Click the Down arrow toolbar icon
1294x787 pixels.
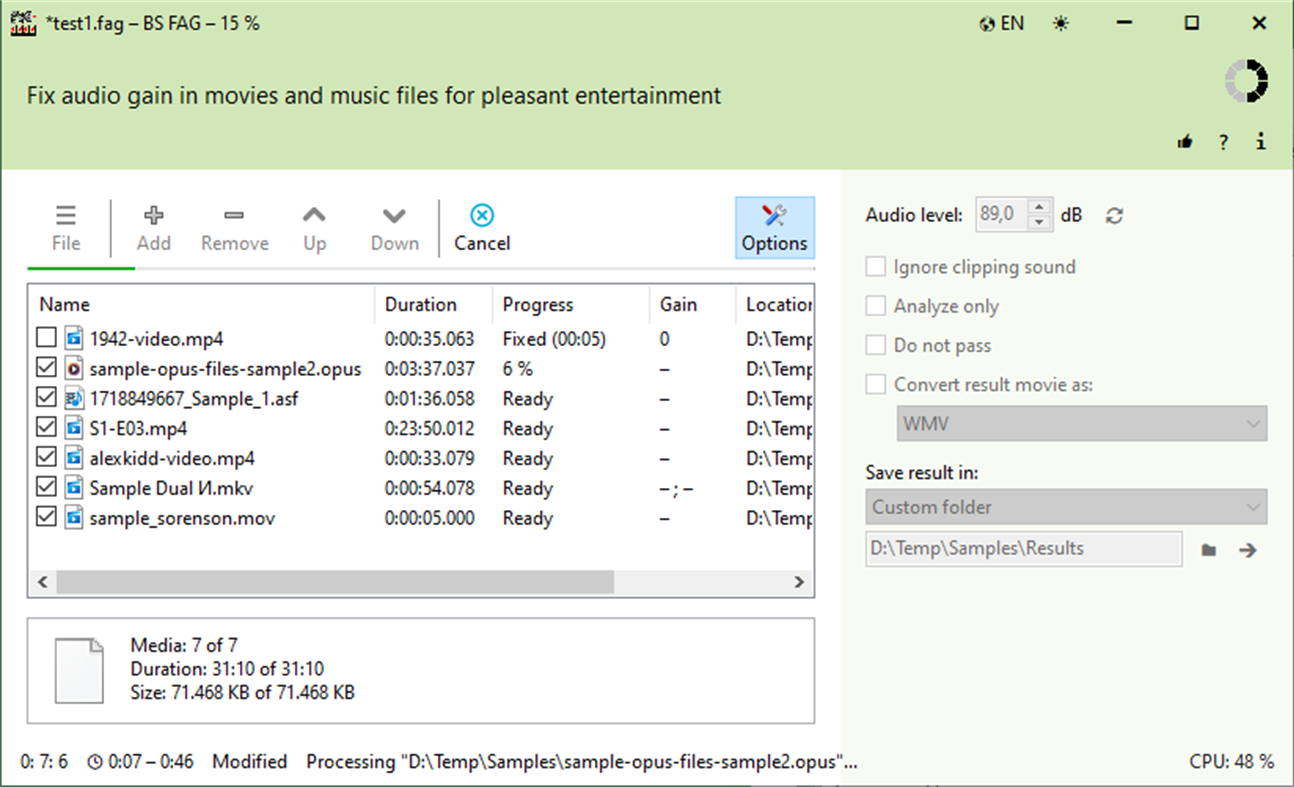click(x=393, y=225)
